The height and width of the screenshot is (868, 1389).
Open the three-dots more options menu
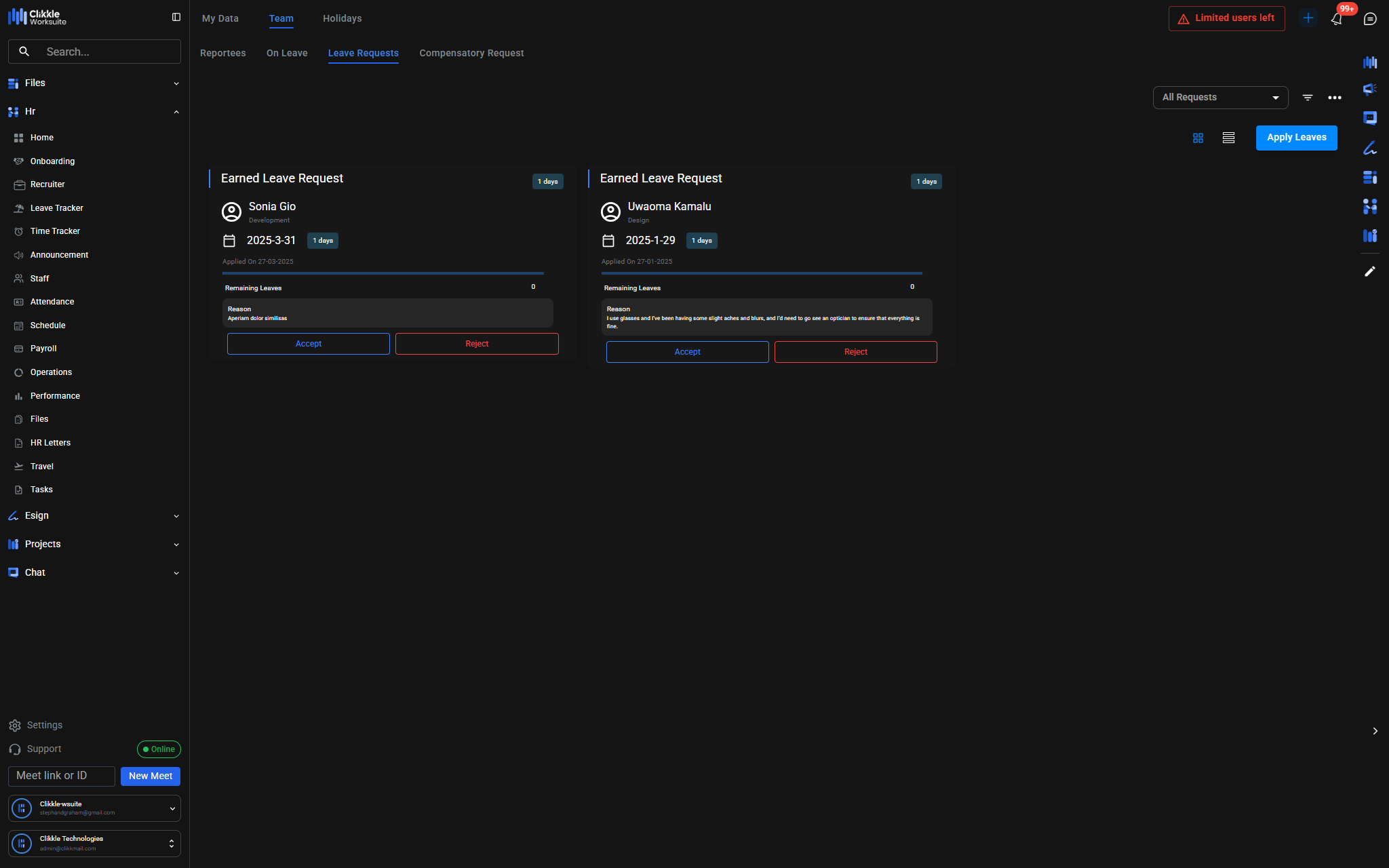[1335, 98]
